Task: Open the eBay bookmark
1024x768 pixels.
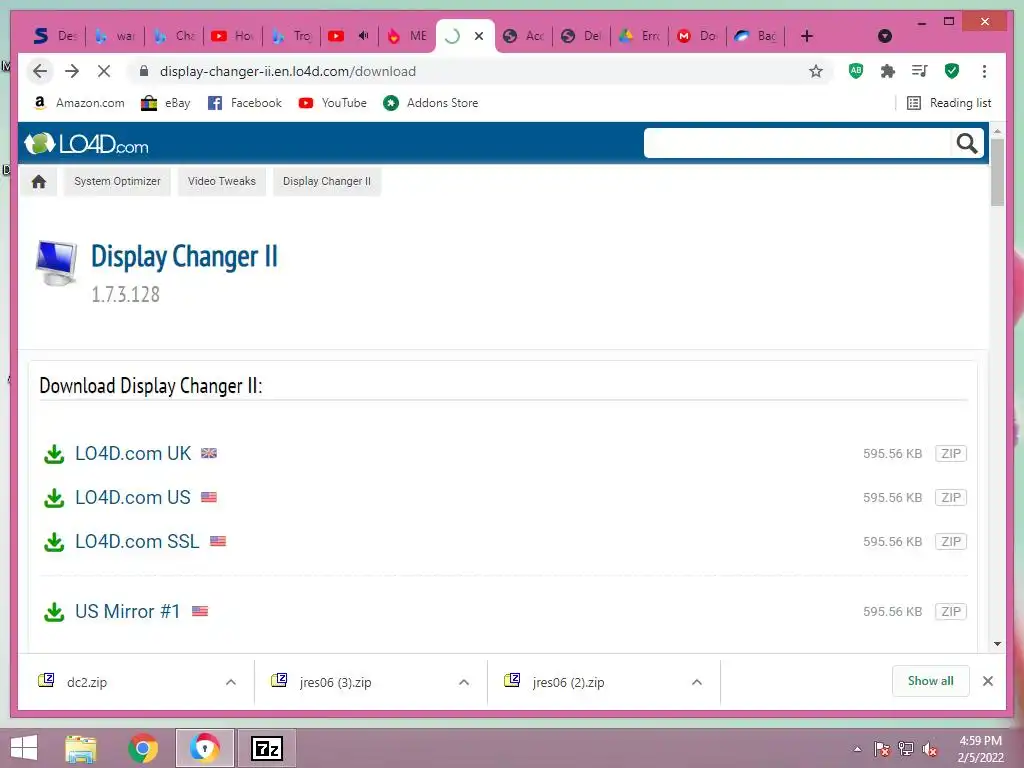Action: pyautogui.click(x=166, y=103)
